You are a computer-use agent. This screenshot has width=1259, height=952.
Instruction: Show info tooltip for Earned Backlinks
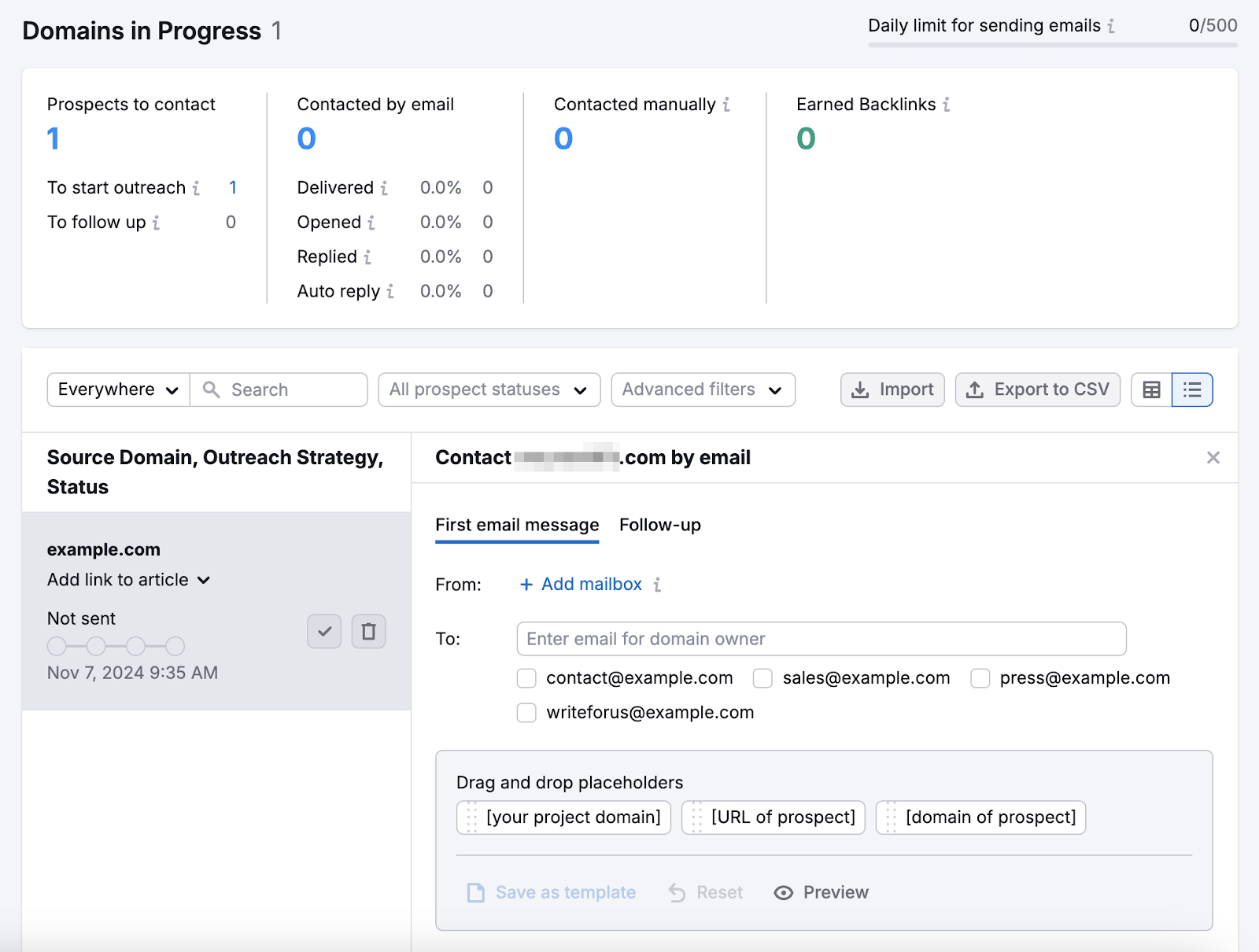pyautogui.click(x=947, y=105)
